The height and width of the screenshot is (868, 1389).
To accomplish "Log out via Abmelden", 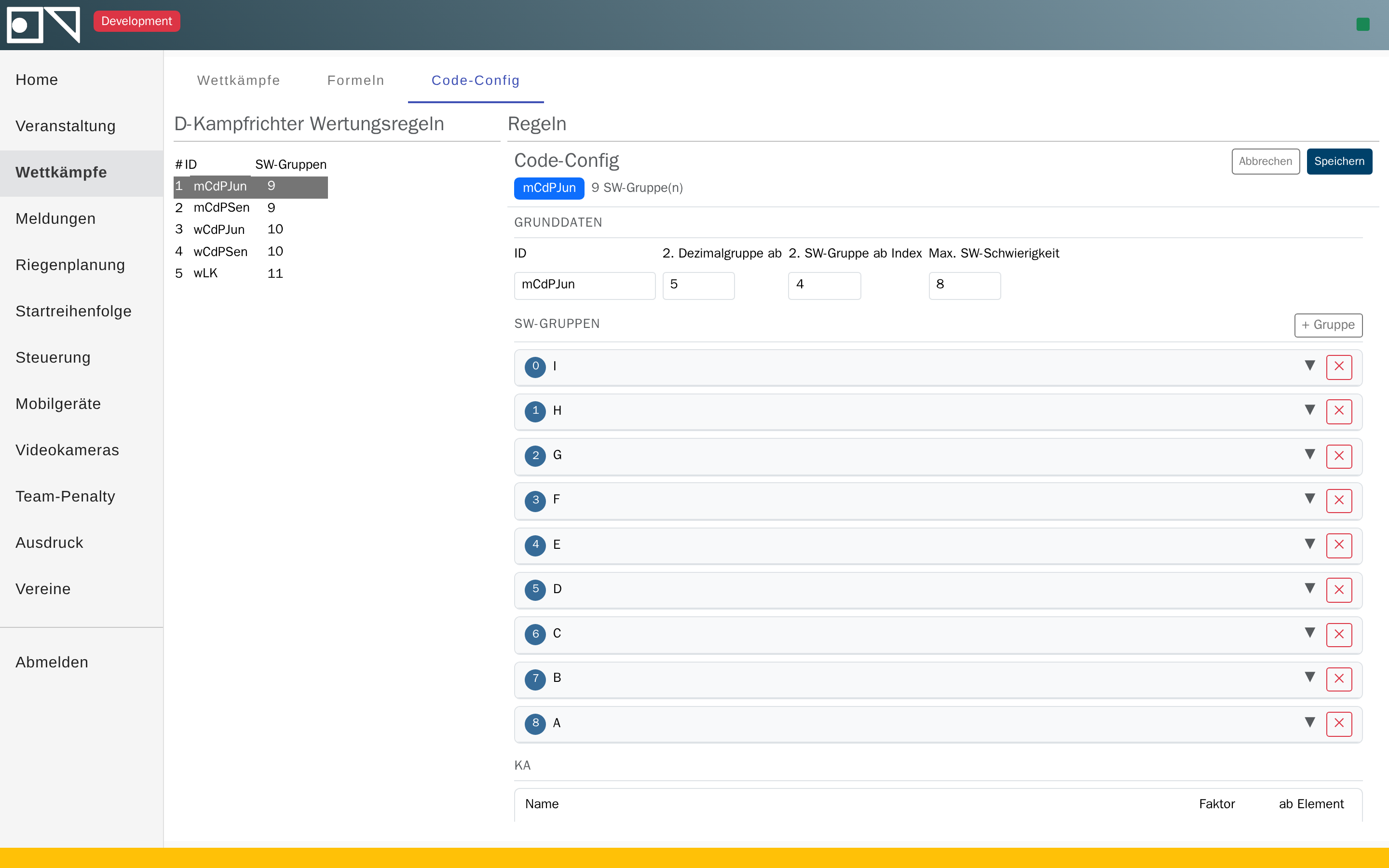I will click(x=82, y=663).
